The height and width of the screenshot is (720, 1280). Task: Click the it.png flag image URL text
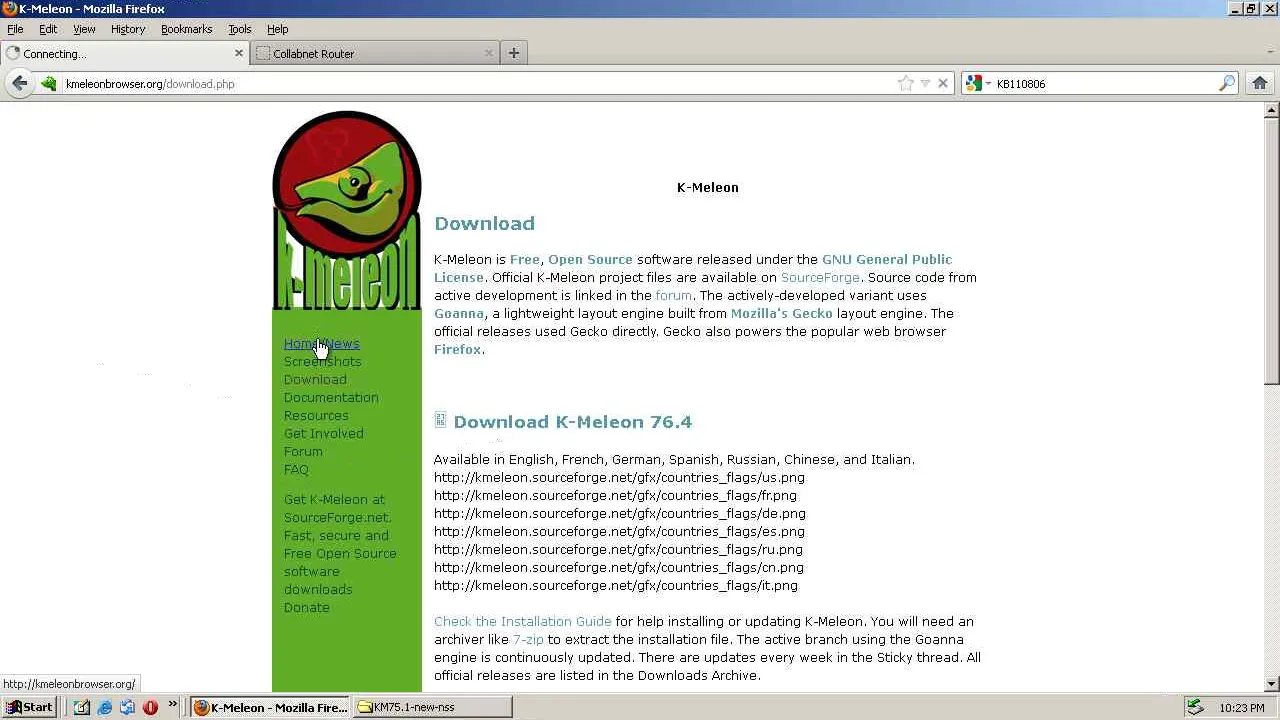[616, 586]
